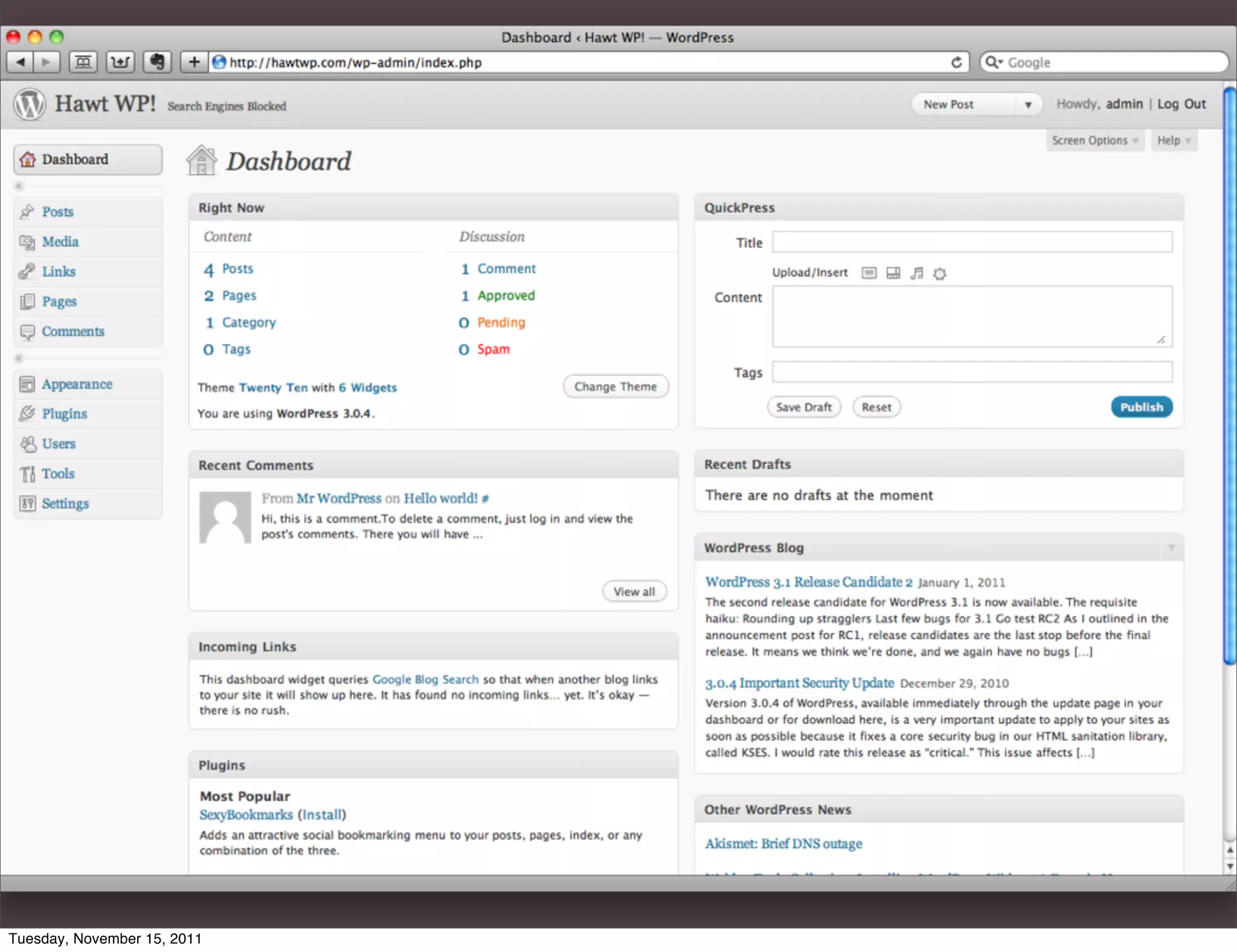Click the Evernote elephant toolbar icon
Viewport: 1237px width, 952px height.
(x=157, y=62)
